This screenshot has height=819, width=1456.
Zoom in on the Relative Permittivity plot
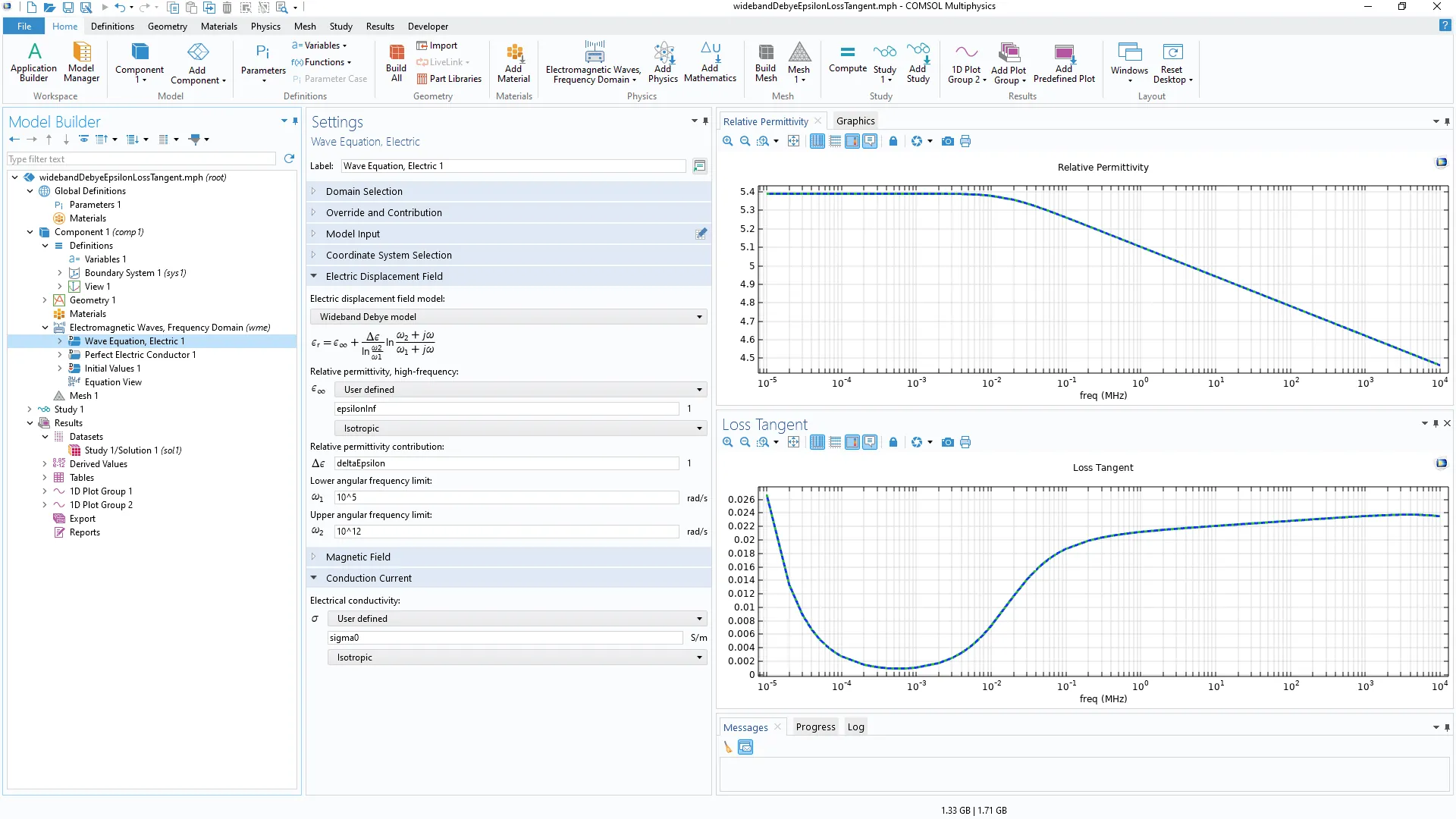coord(727,141)
